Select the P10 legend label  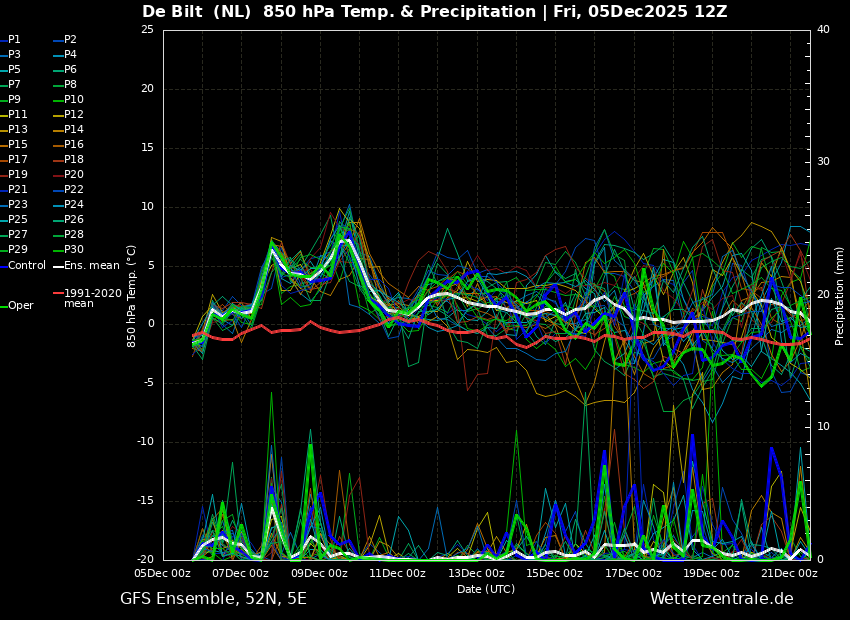pyautogui.click(x=73, y=100)
